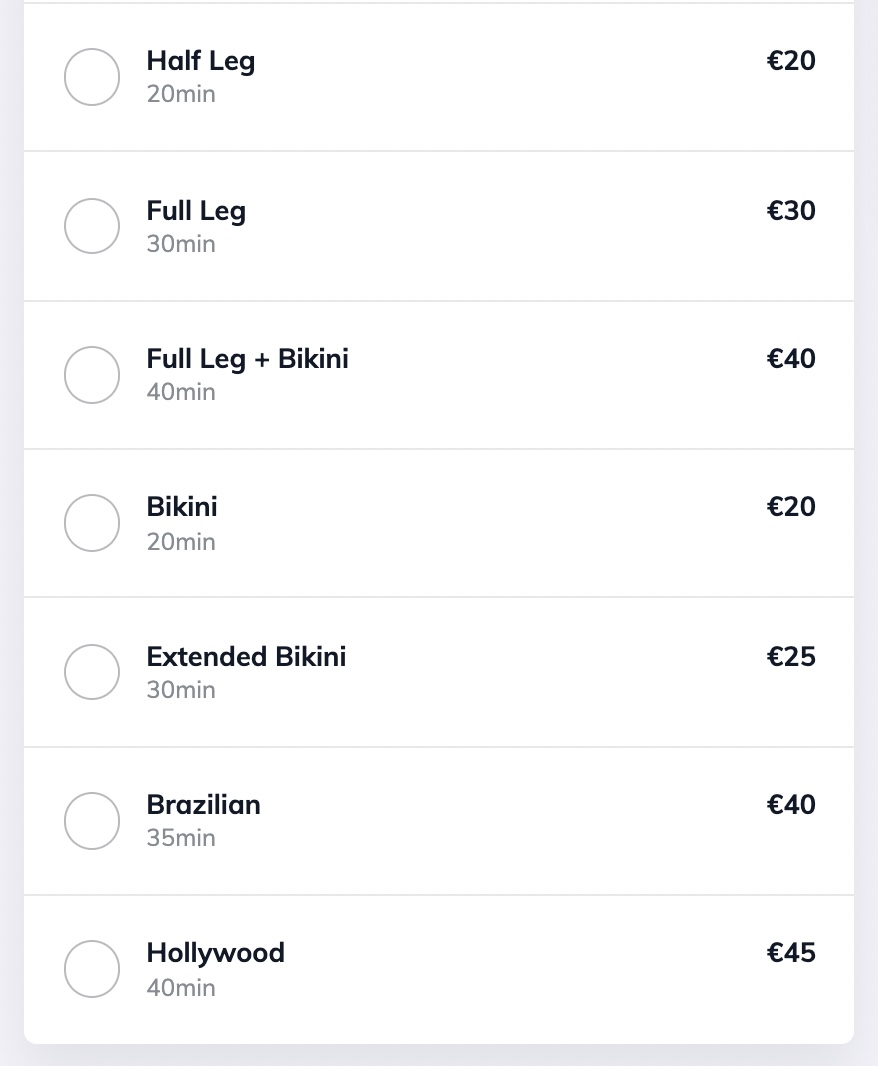Select the Half Leg radio button
This screenshot has height=1066, width=878.
pos(92,77)
